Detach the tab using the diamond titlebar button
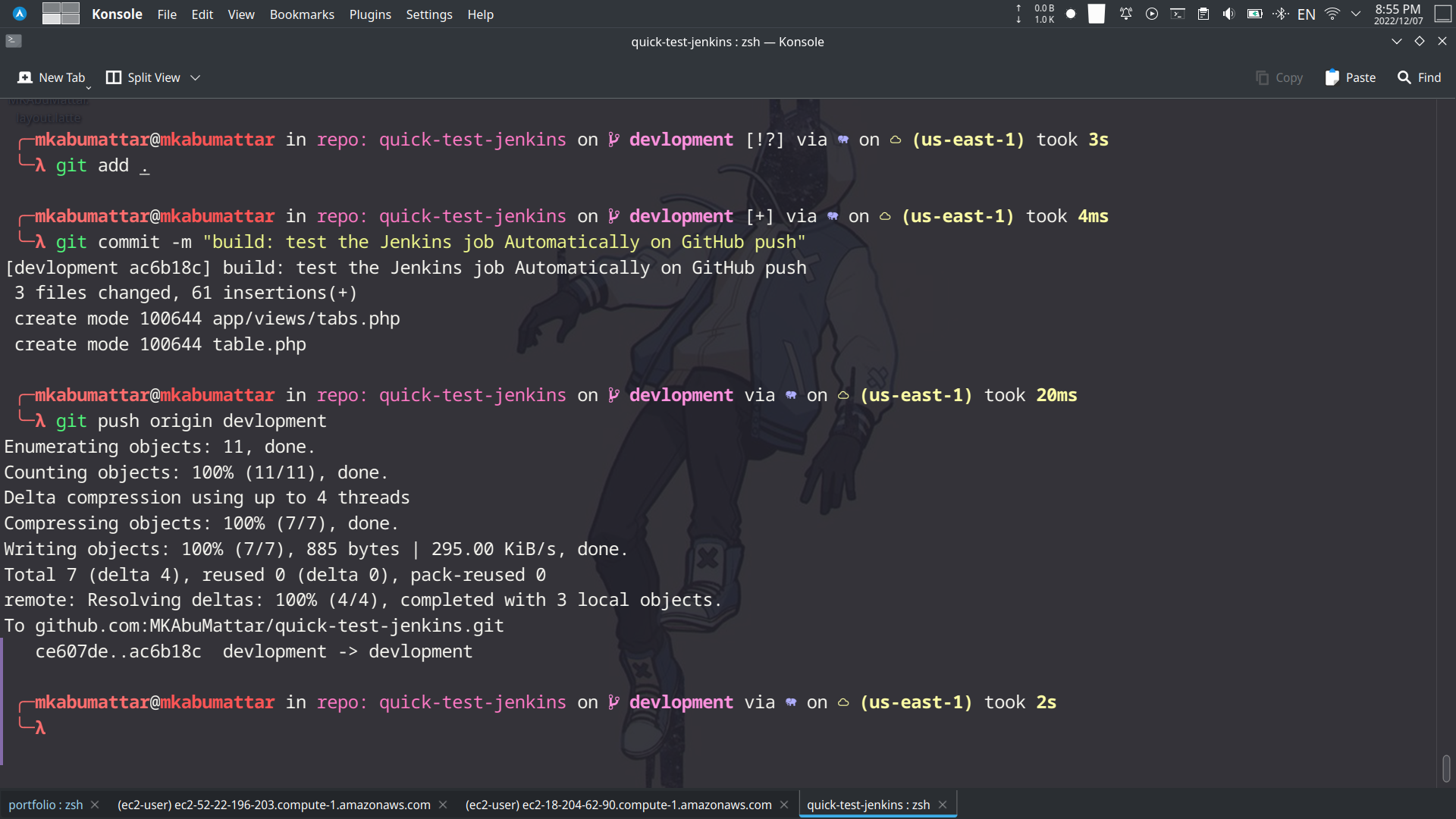The image size is (1456, 819). pyautogui.click(x=1419, y=42)
